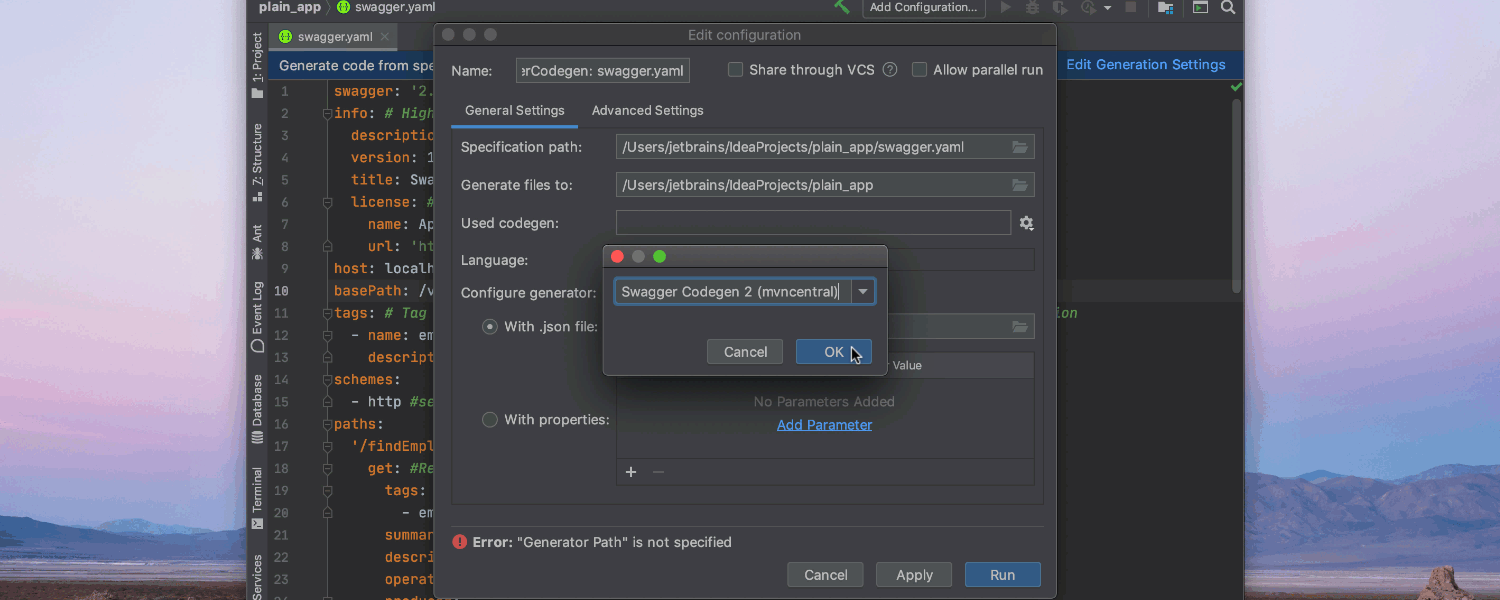Browse for .json file folder icon
This screenshot has width=1500, height=600.
[1020, 327]
